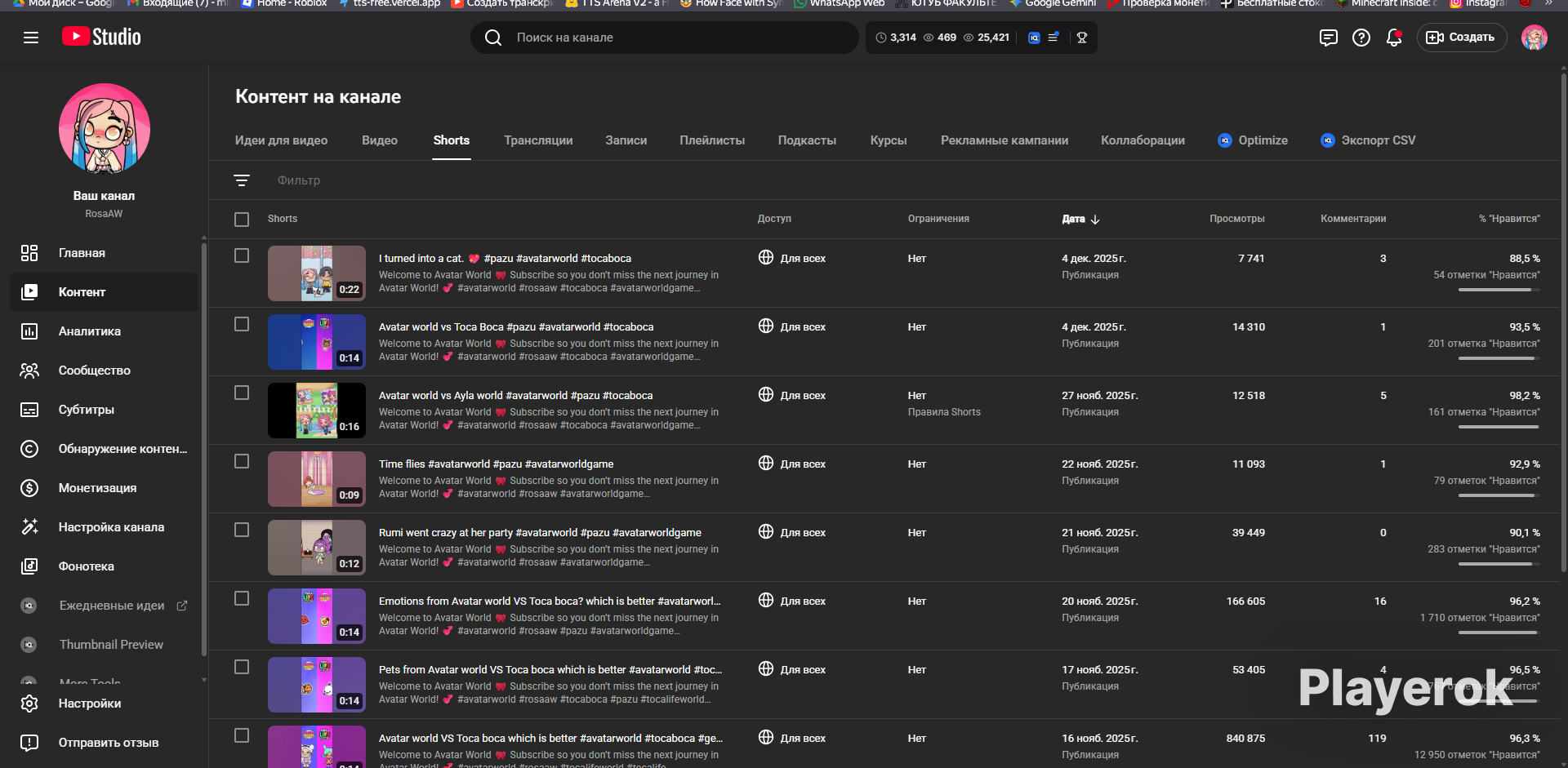Select 'Avatar world vs Ayla world' checkbox
Viewport: 1568px width, 768px height.
(242, 393)
